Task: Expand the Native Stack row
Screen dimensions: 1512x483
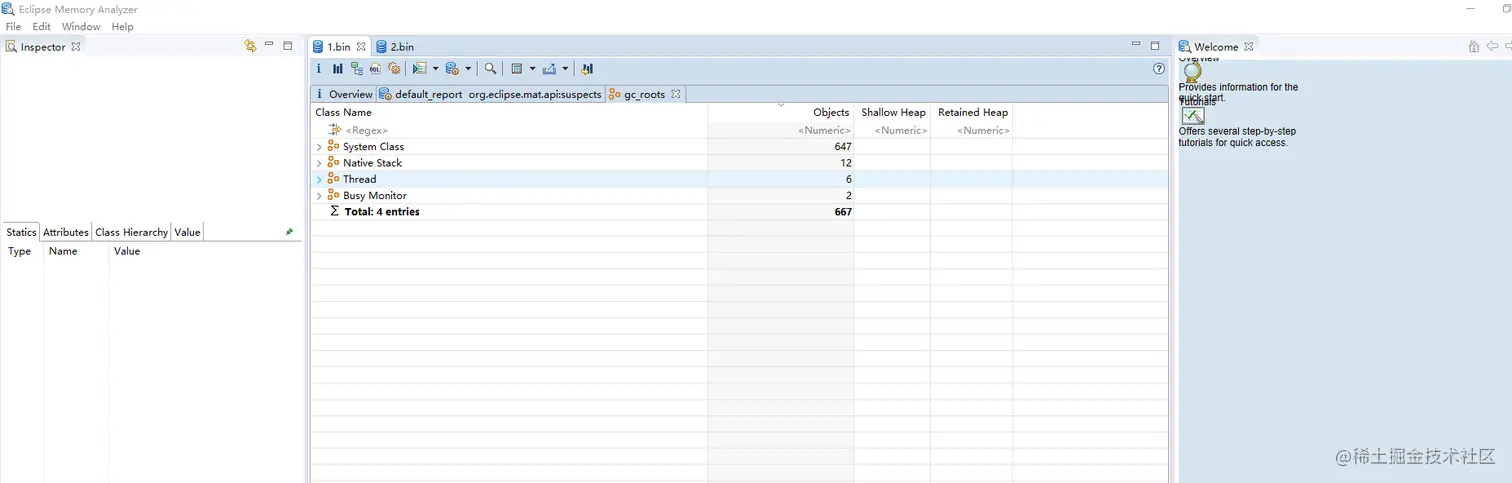Action: pos(319,163)
